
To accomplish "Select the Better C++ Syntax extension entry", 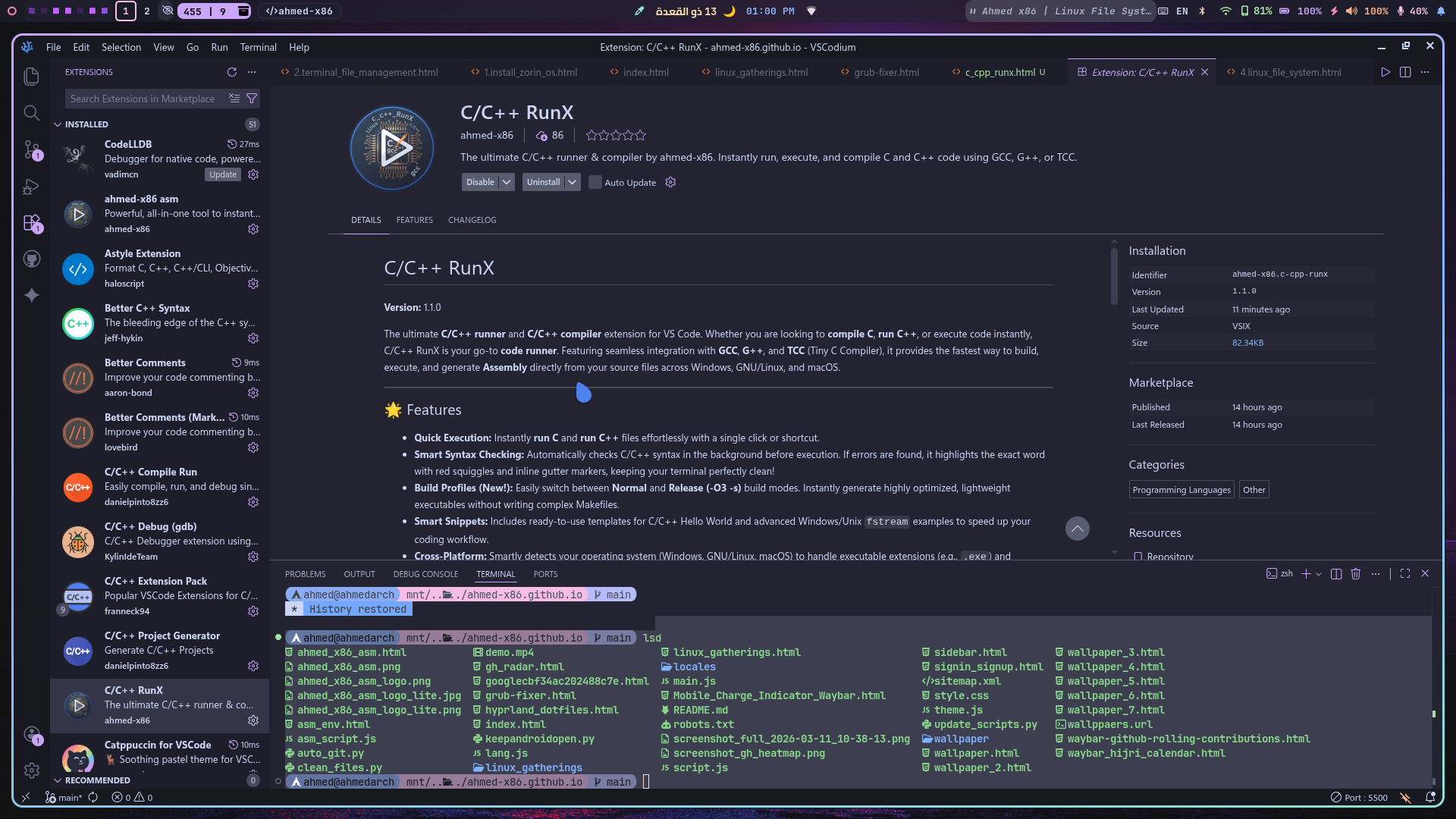I will [160, 323].
